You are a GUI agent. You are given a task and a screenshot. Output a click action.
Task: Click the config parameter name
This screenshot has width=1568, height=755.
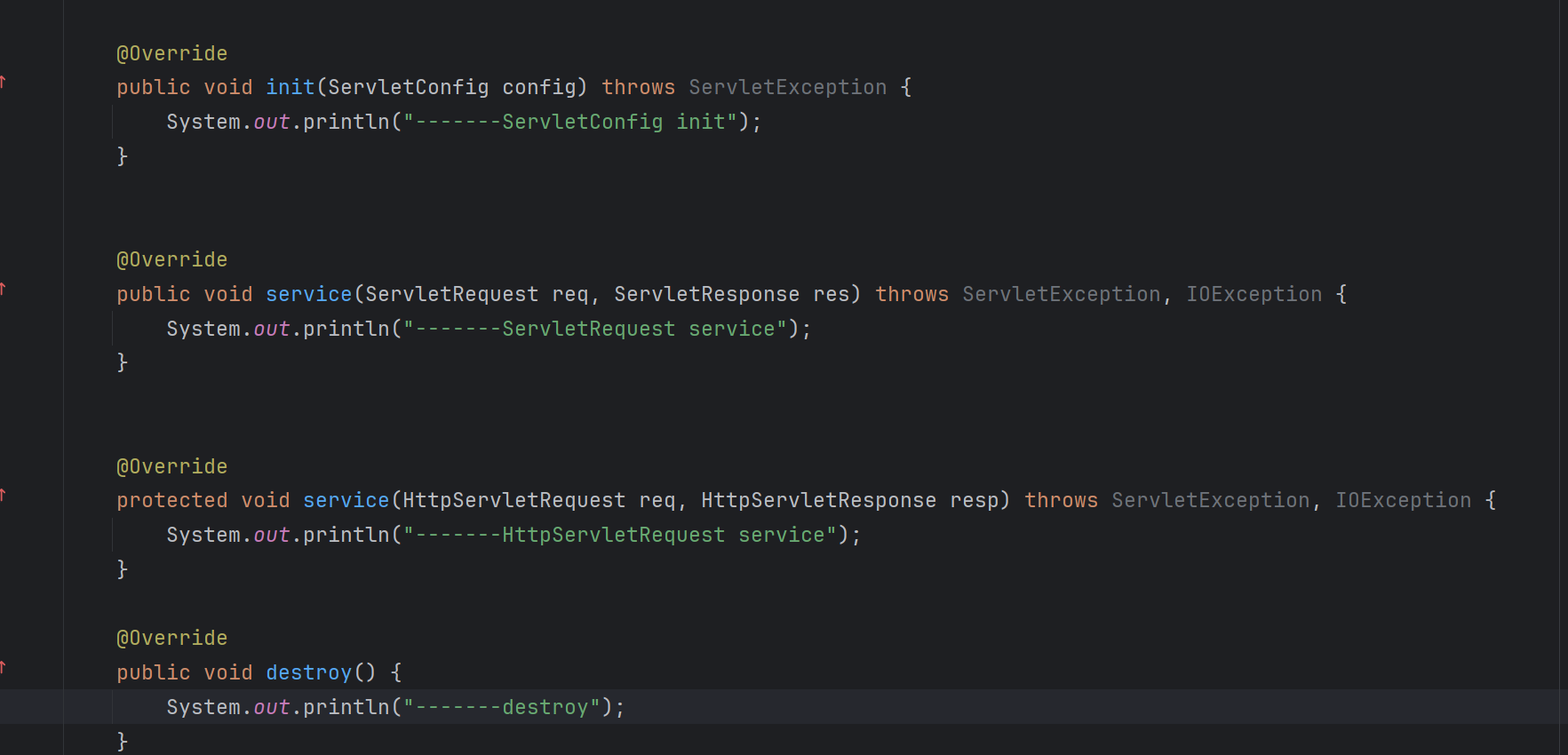(x=539, y=87)
